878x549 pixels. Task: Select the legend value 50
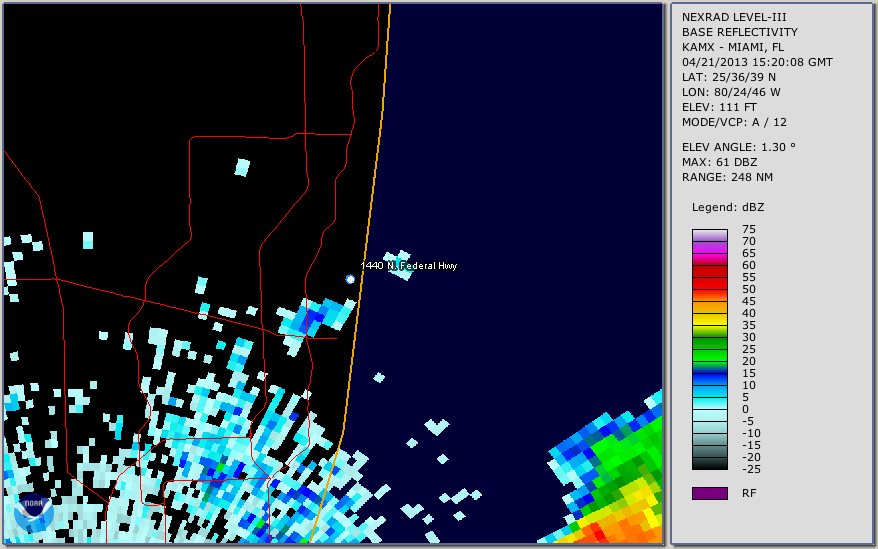pos(749,289)
